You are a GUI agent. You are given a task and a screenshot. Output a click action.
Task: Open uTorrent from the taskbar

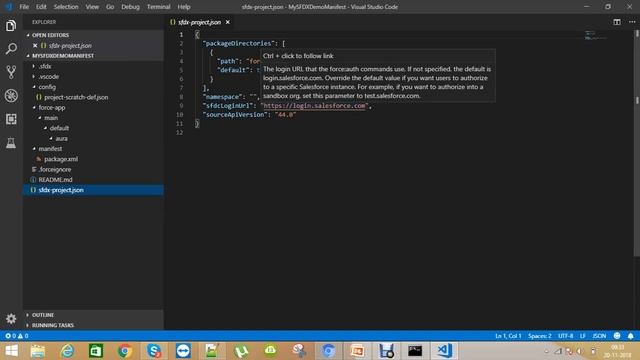tap(241, 351)
